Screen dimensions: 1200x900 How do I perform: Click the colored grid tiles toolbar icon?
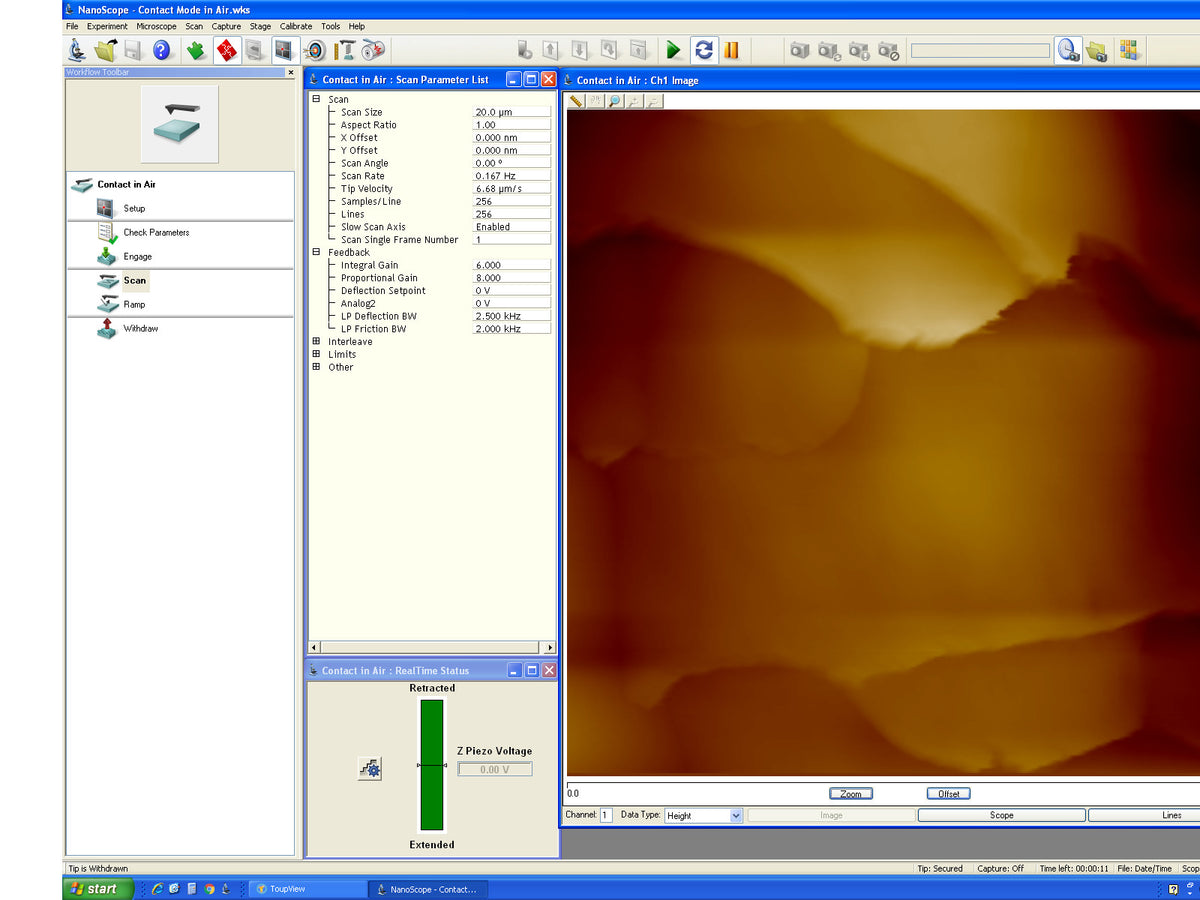pos(1129,50)
